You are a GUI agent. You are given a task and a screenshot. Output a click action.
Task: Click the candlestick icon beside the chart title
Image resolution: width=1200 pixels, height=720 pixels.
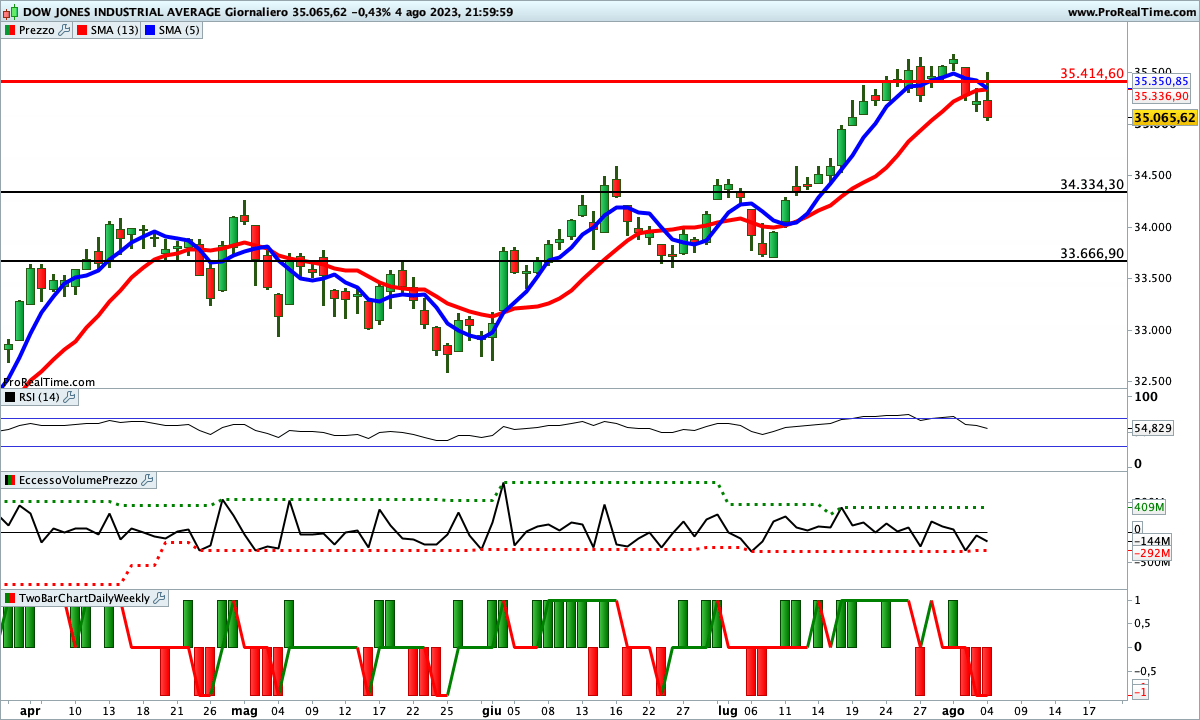(x=9, y=12)
